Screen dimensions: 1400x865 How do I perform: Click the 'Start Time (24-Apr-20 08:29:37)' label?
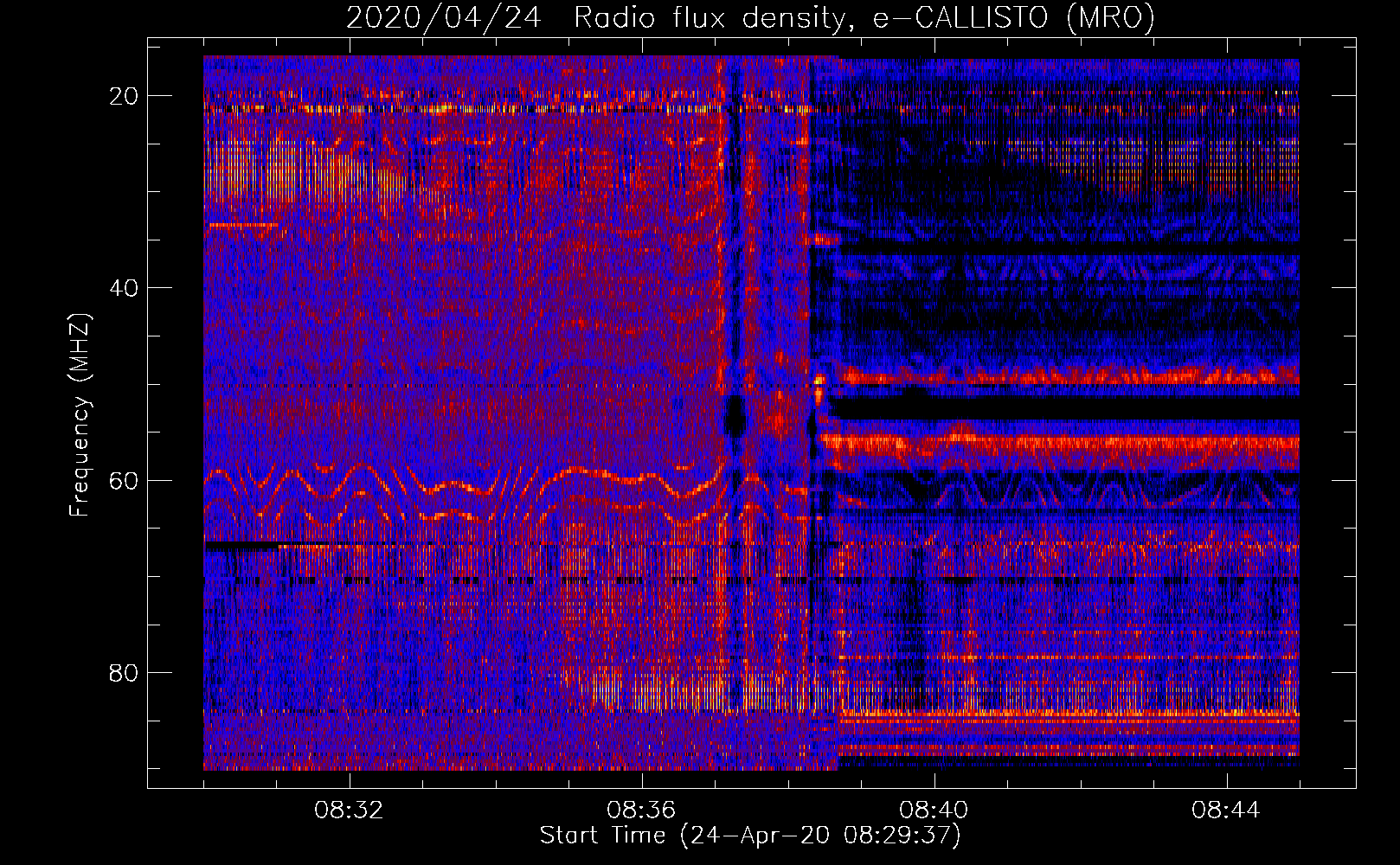pos(750,836)
